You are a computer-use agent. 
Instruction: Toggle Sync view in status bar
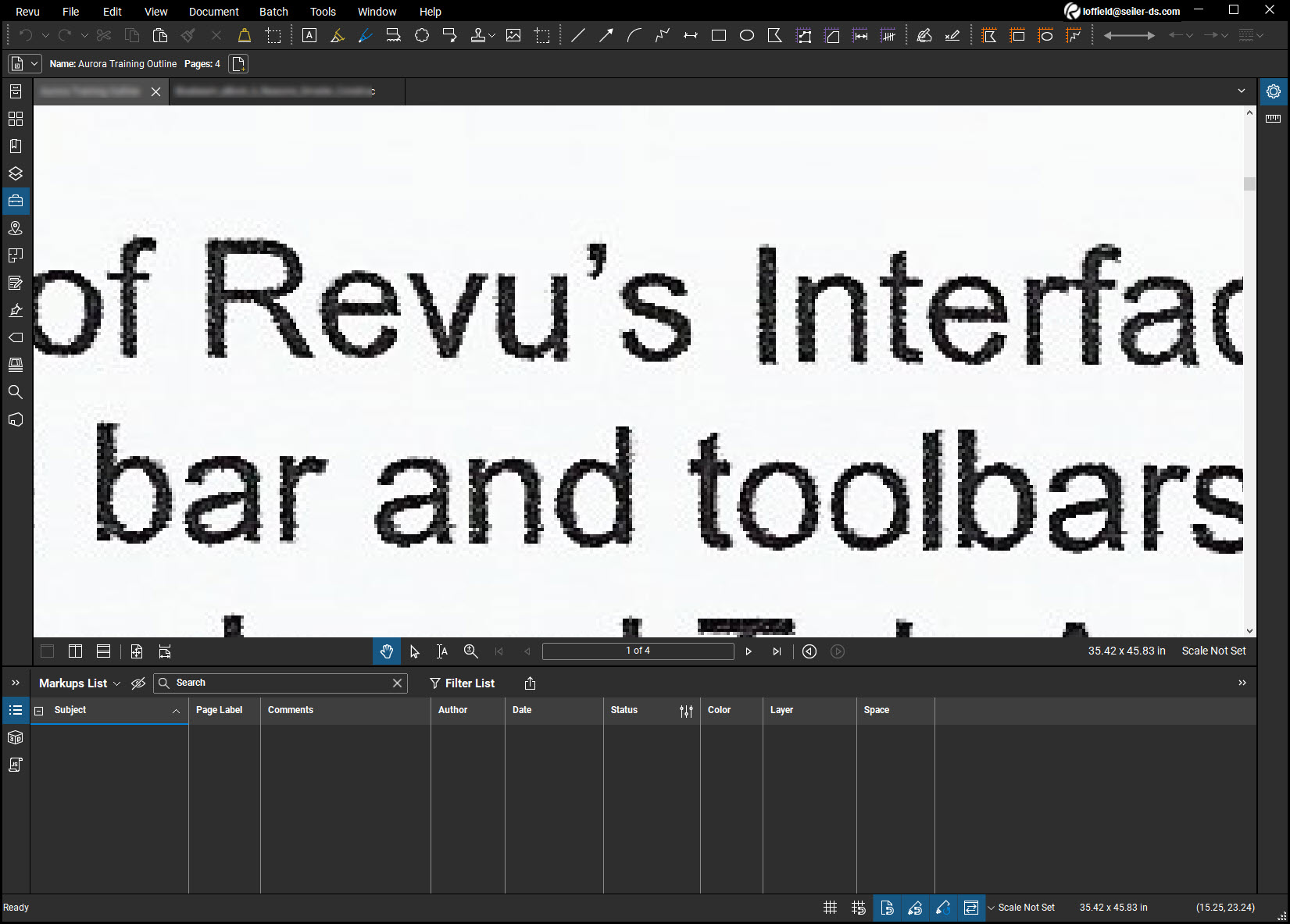coord(971,908)
